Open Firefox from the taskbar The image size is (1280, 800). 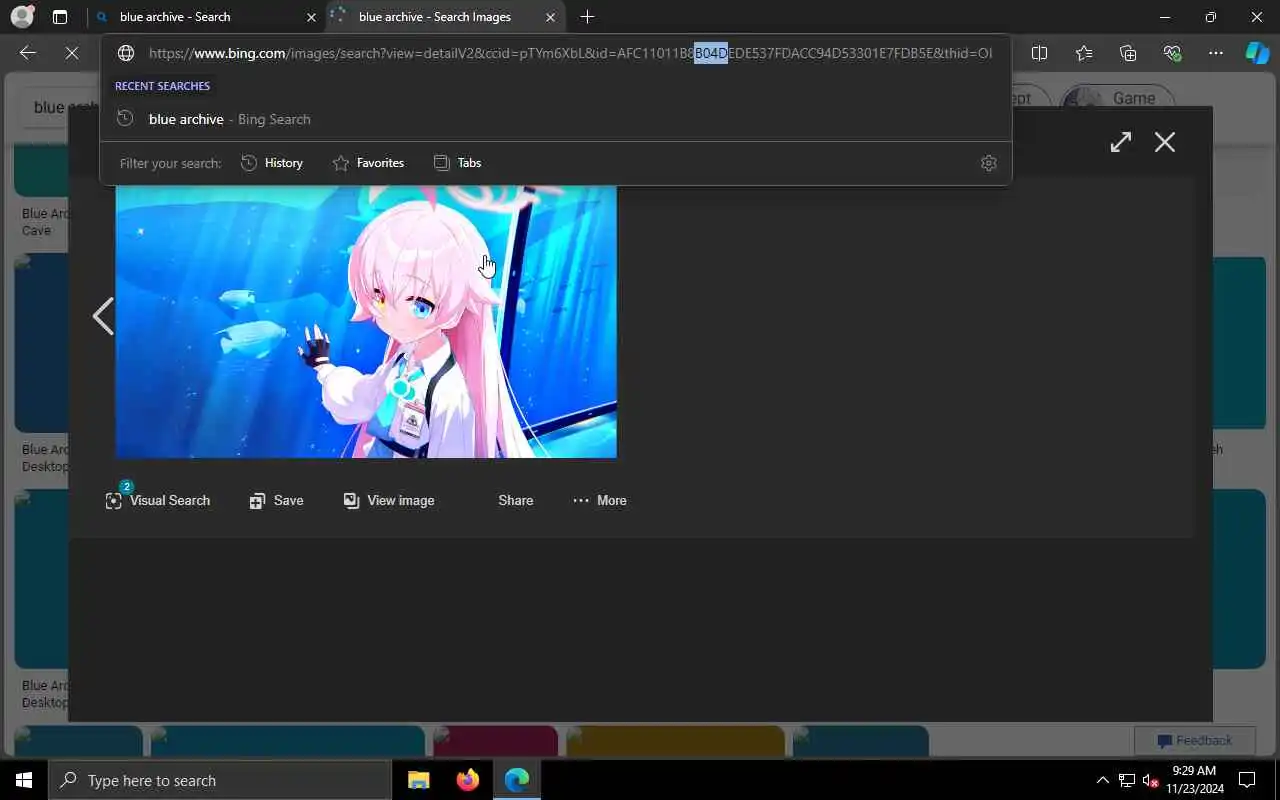point(467,780)
